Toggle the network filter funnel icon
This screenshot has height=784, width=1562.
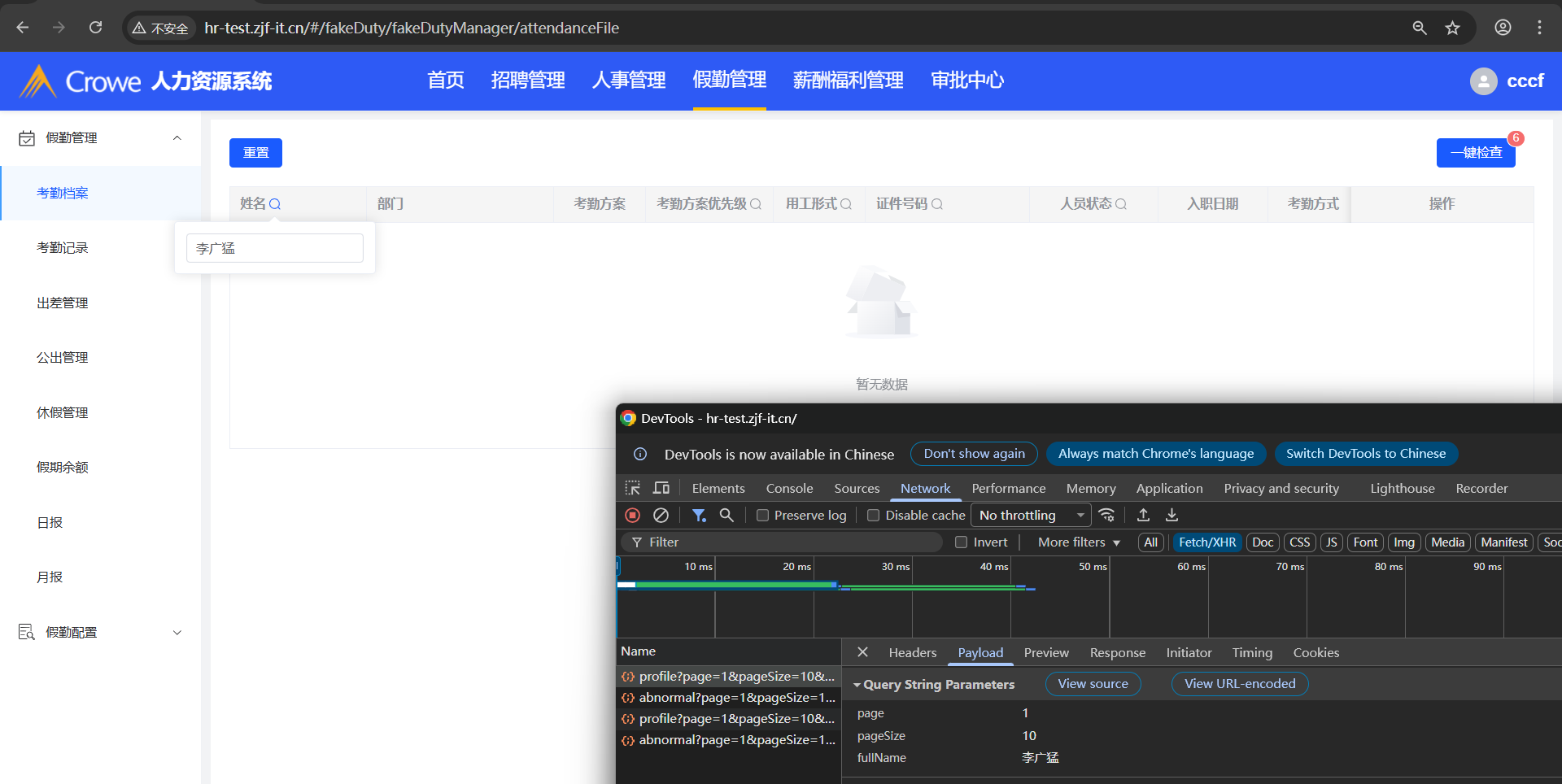pyautogui.click(x=698, y=515)
